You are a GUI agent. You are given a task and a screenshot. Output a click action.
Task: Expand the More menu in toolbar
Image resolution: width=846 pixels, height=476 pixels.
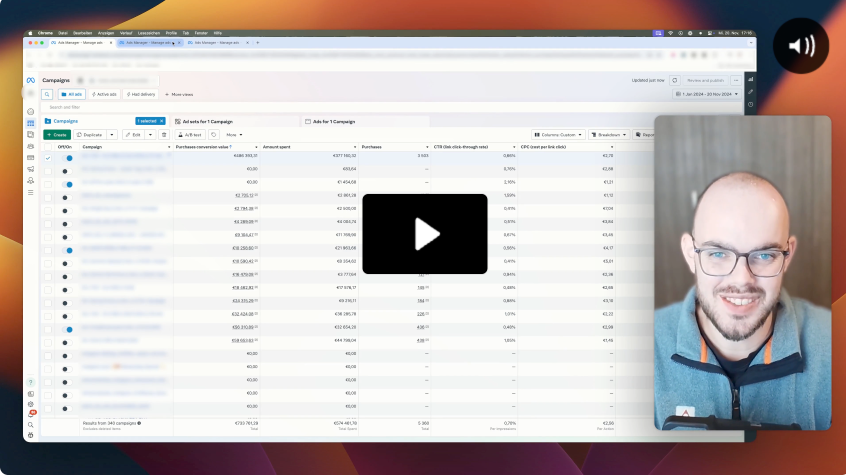234,135
